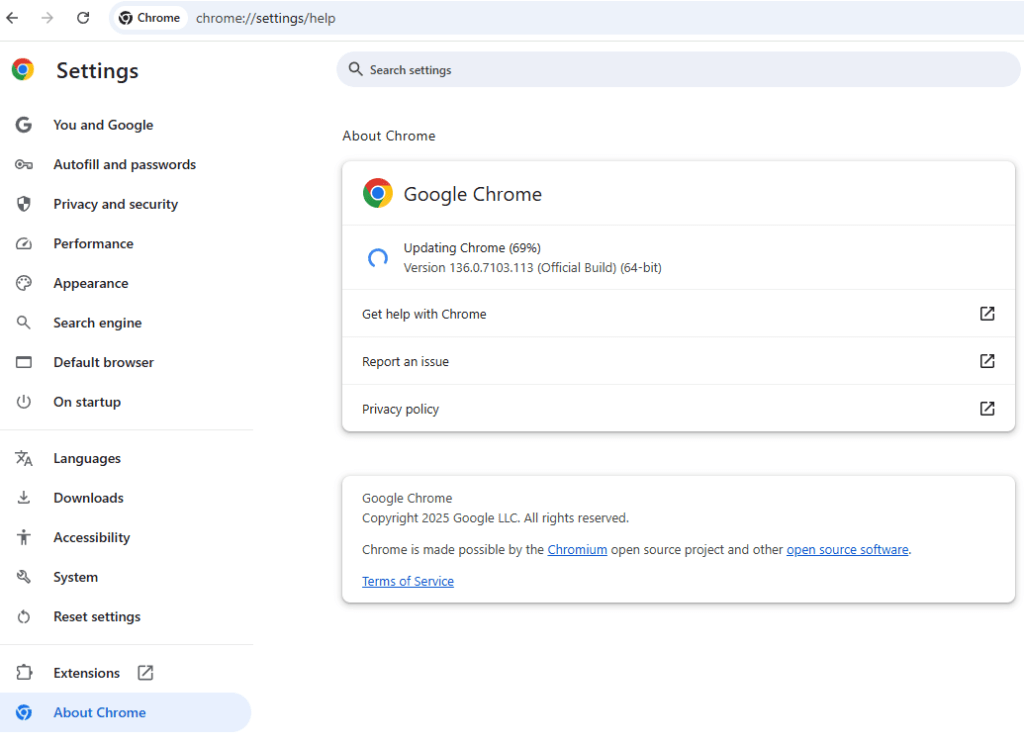Click the external icon for Get help
The width and height of the screenshot is (1024, 745).
pyautogui.click(x=987, y=313)
